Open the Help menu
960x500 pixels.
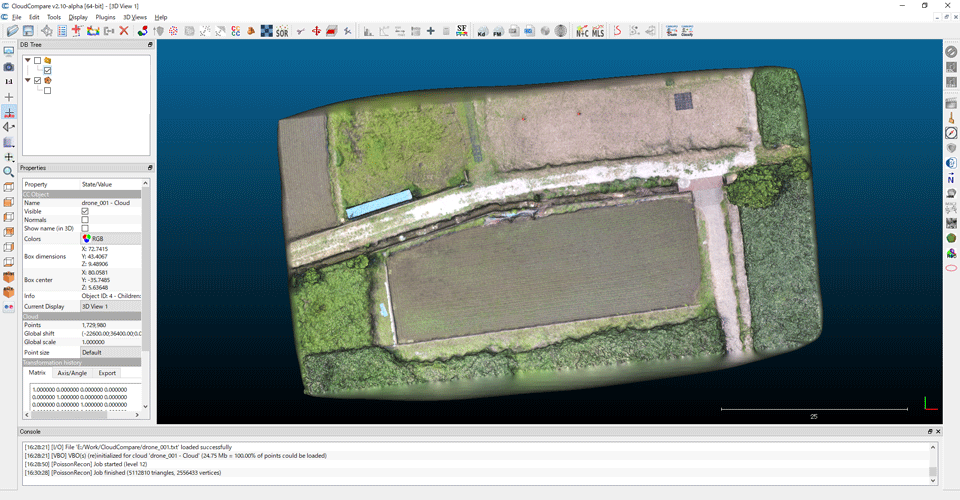pos(161,17)
